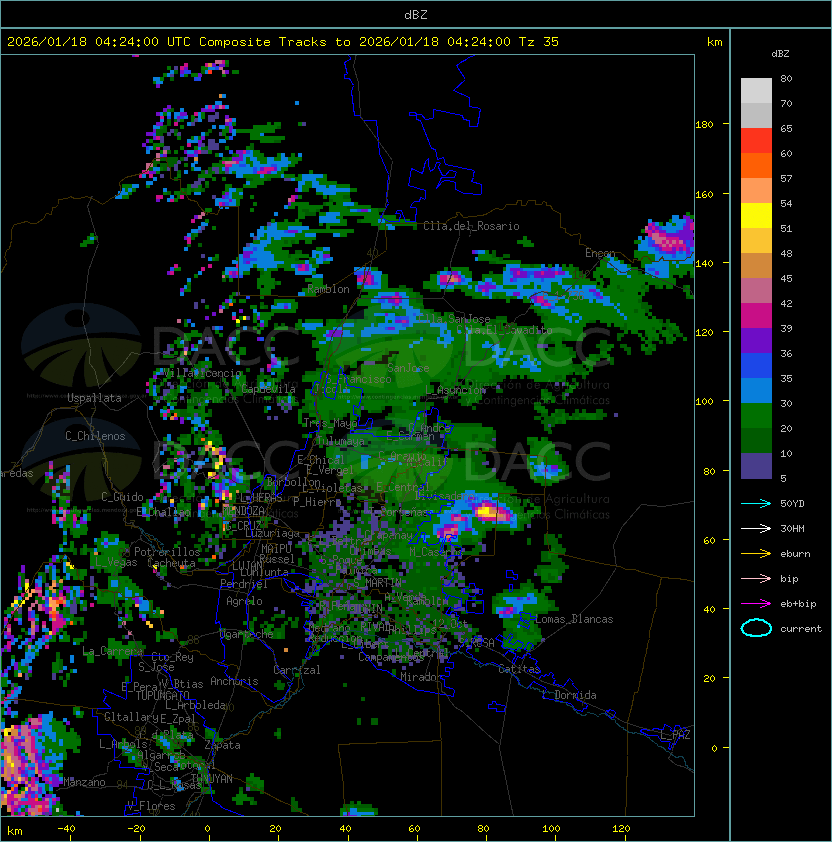Click the 'TUPUNGATO' map label
Screen dimensions: 832x842
click(x=162, y=696)
